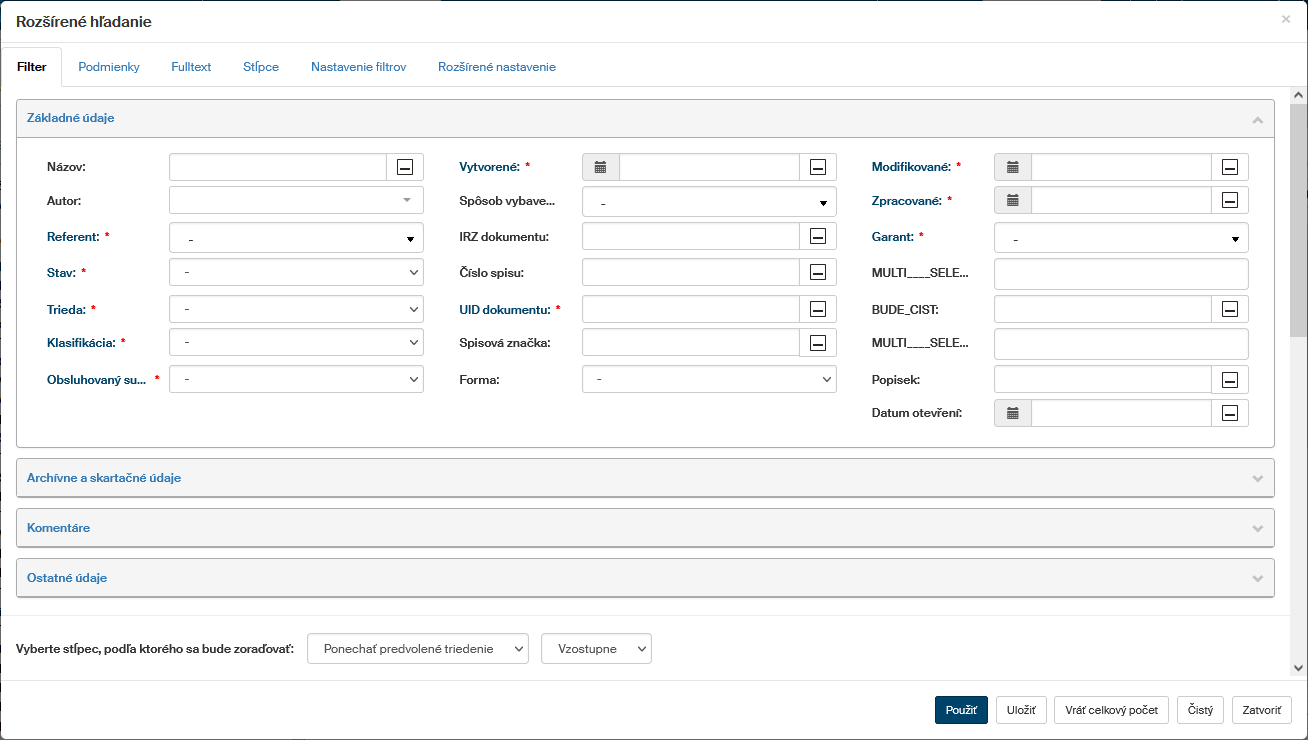This screenshot has height=740, width=1308.
Task: Expand the Komentáre section
Action: click(645, 528)
